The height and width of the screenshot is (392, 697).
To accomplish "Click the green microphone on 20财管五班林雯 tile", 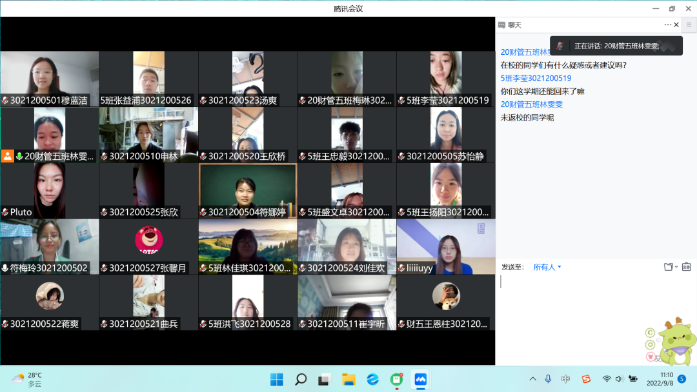I will [19, 156].
